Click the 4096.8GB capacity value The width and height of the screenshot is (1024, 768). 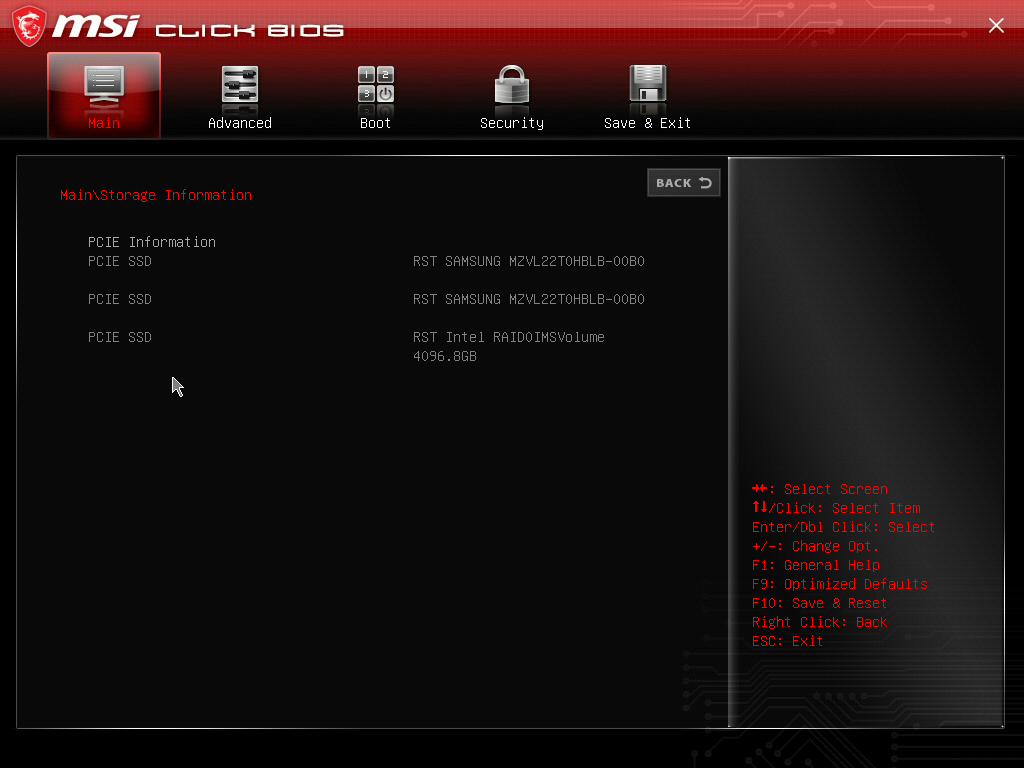[x=445, y=356]
